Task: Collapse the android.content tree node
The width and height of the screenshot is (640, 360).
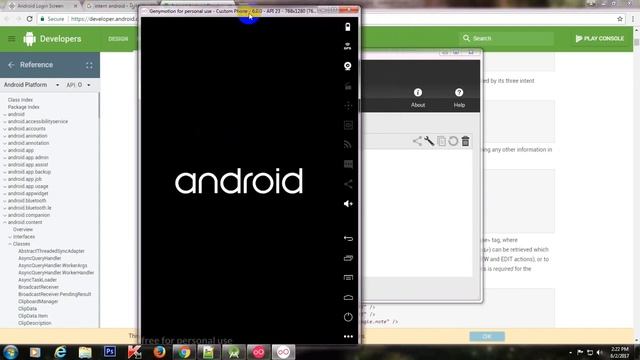Action: [5, 222]
